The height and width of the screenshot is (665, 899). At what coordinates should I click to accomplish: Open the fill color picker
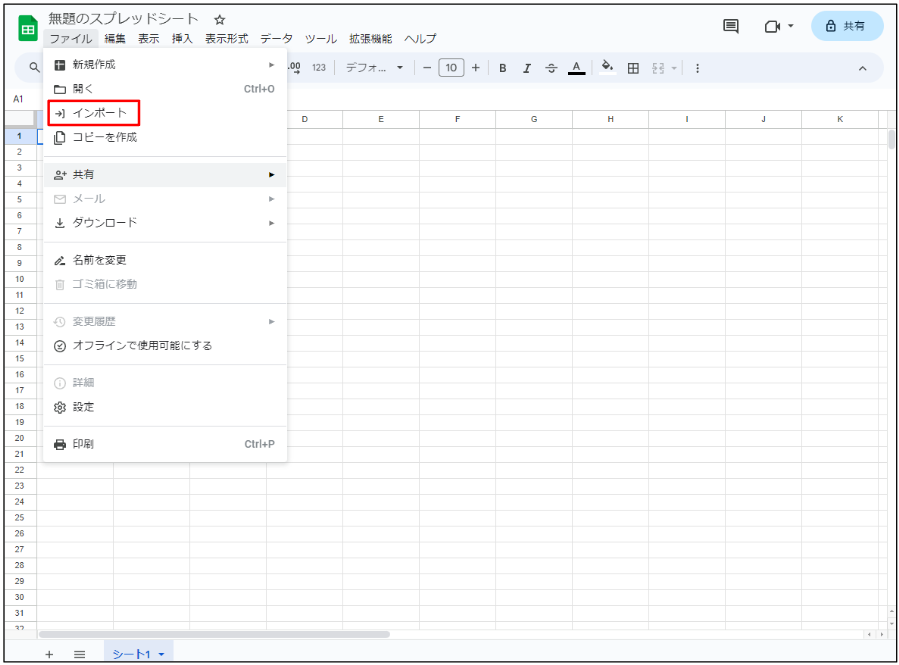tap(607, 68)
